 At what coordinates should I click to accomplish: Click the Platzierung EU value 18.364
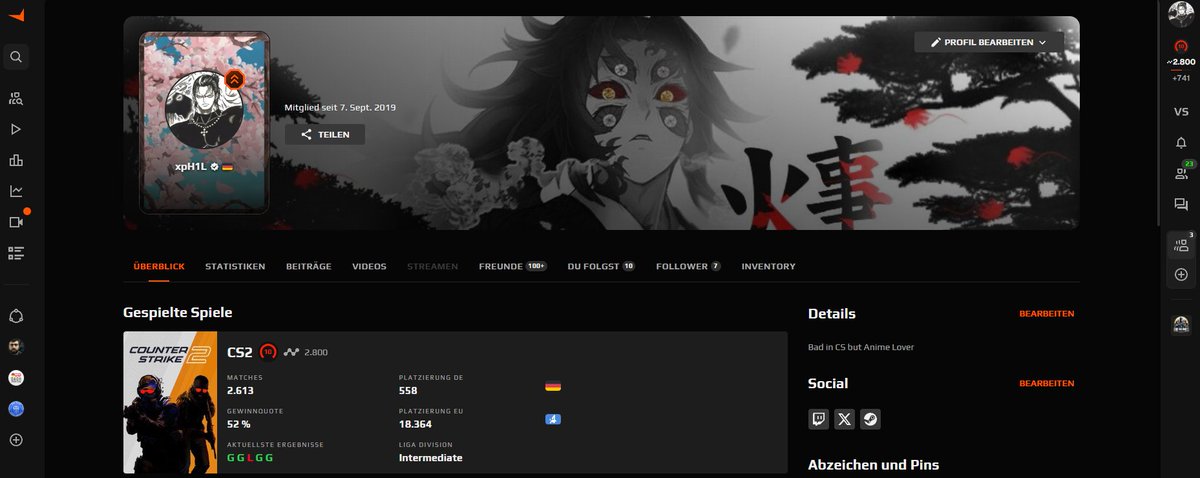(x=415, y=424)
